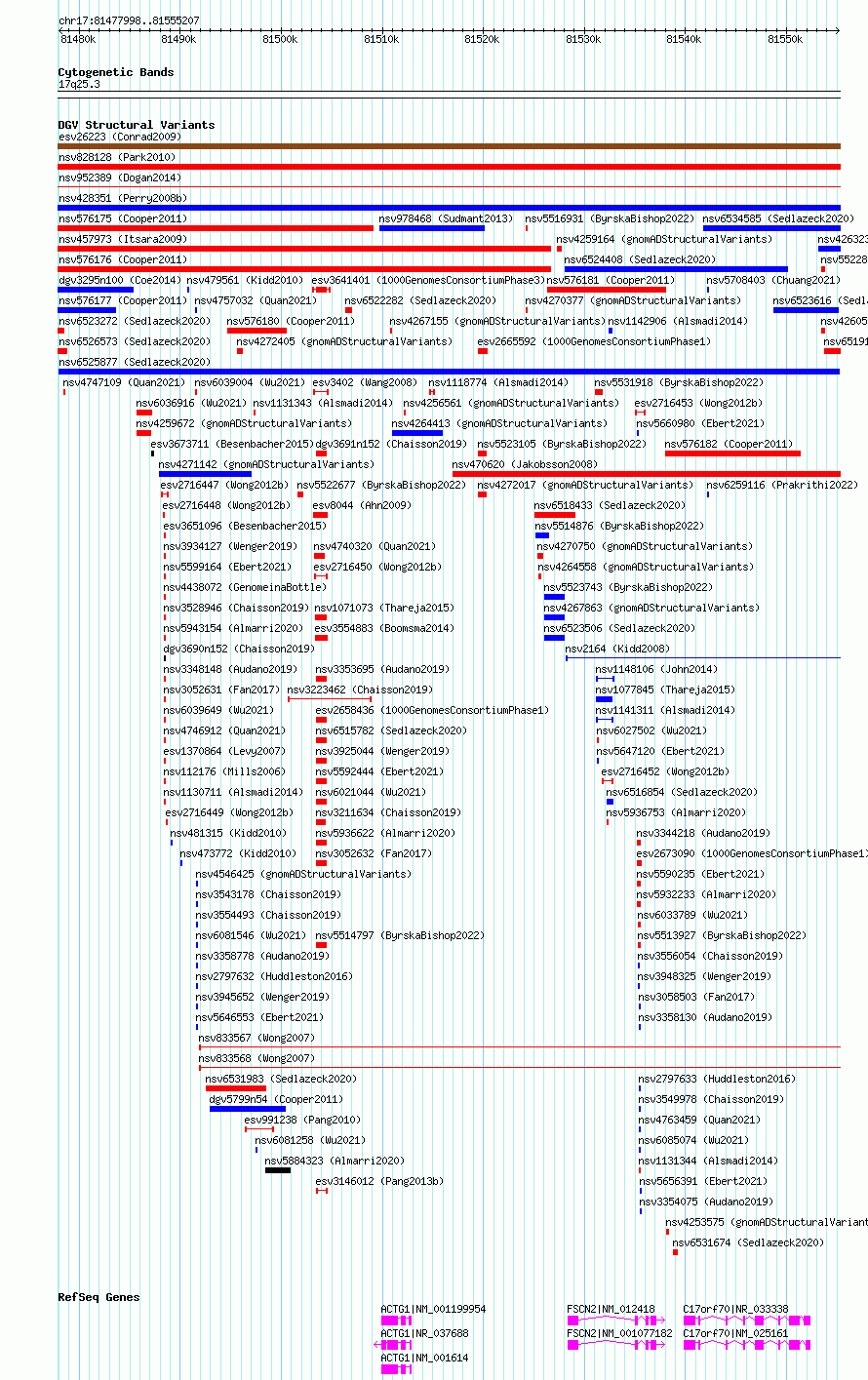Open nsv6259116 (Prakrithi2022) variant

tap(782, 485)
